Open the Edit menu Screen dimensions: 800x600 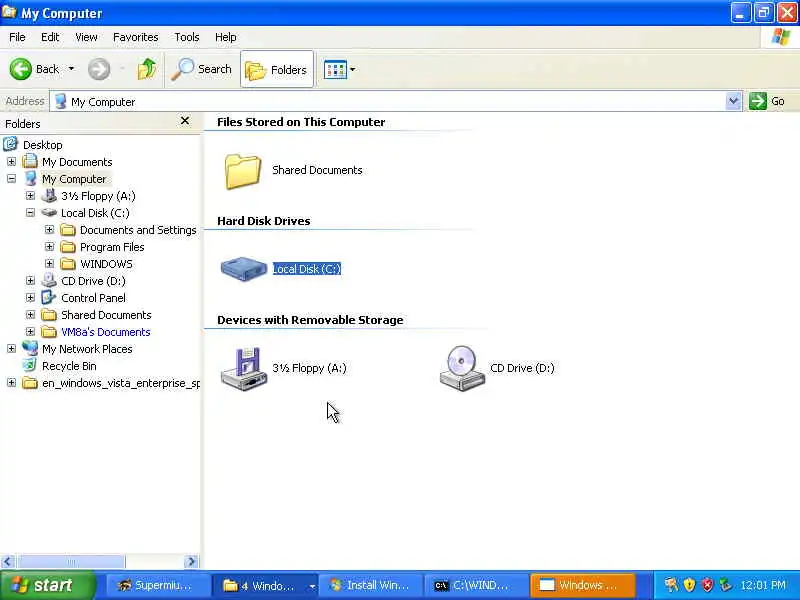[50, 37]
